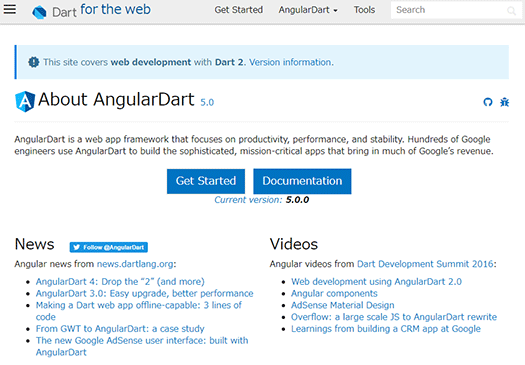Open the GitHub source icon
525x365 pixels.
(488, 102)
